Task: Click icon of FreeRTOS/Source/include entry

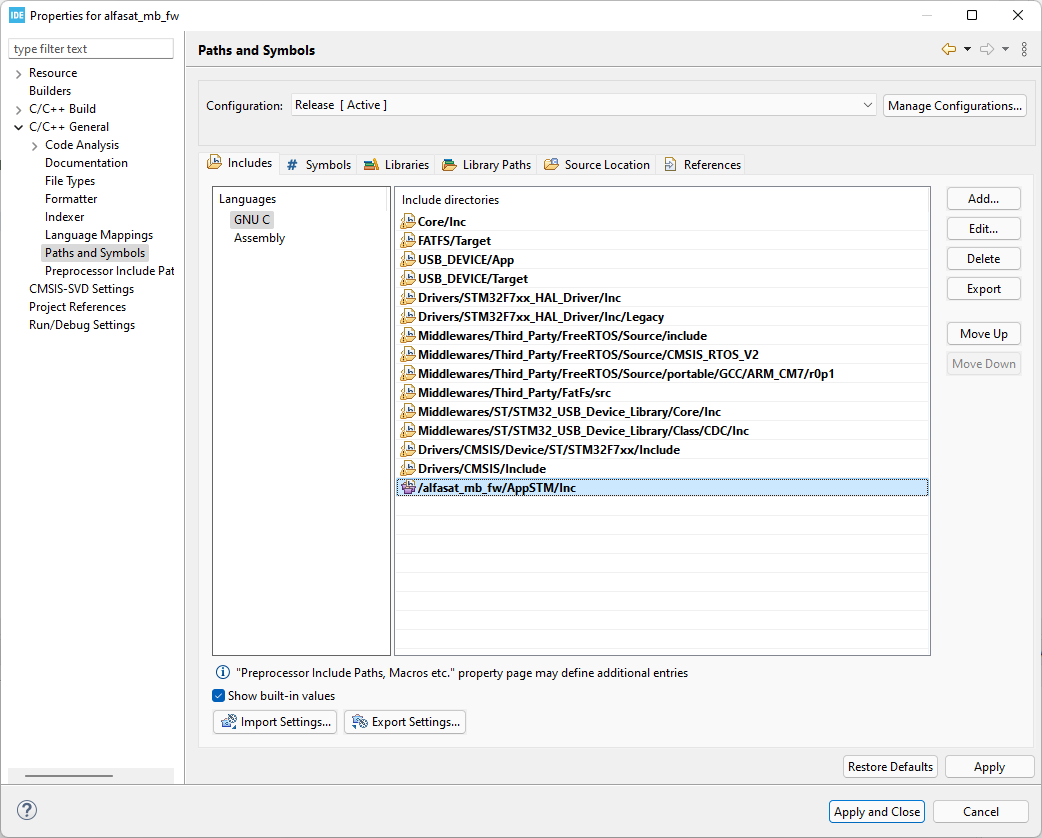Action: pyautogui.click(x=408, y=336)
